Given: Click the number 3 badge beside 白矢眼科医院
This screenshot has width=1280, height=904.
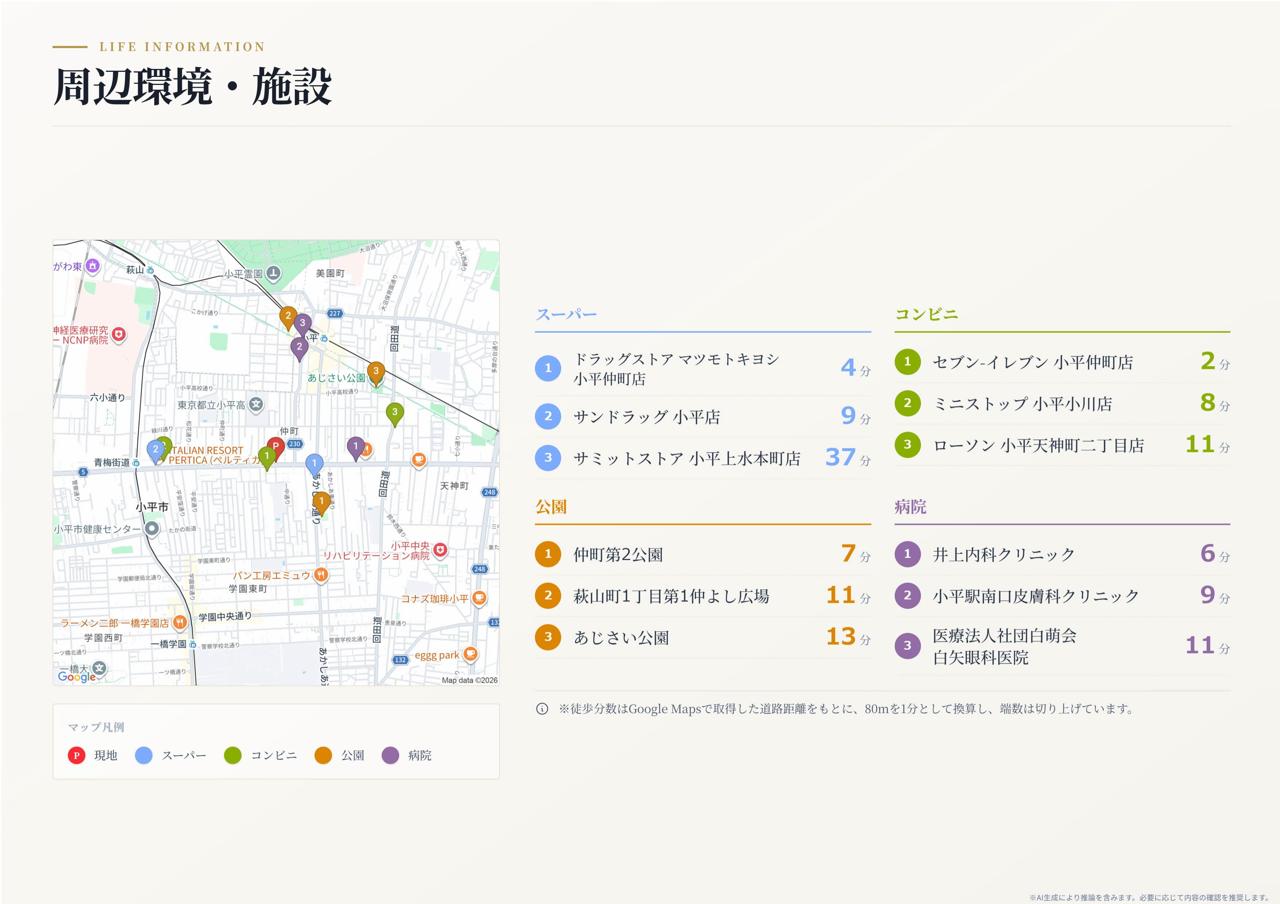Looking at the screenshot, I should (x=907, y=646).
